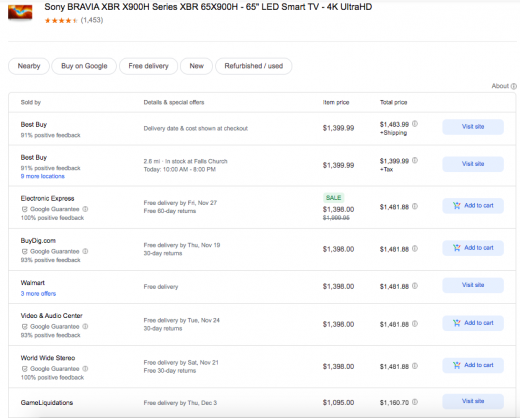
Task: Expand 9 more locations for Best Buy
Action: [x=43, y=176]
